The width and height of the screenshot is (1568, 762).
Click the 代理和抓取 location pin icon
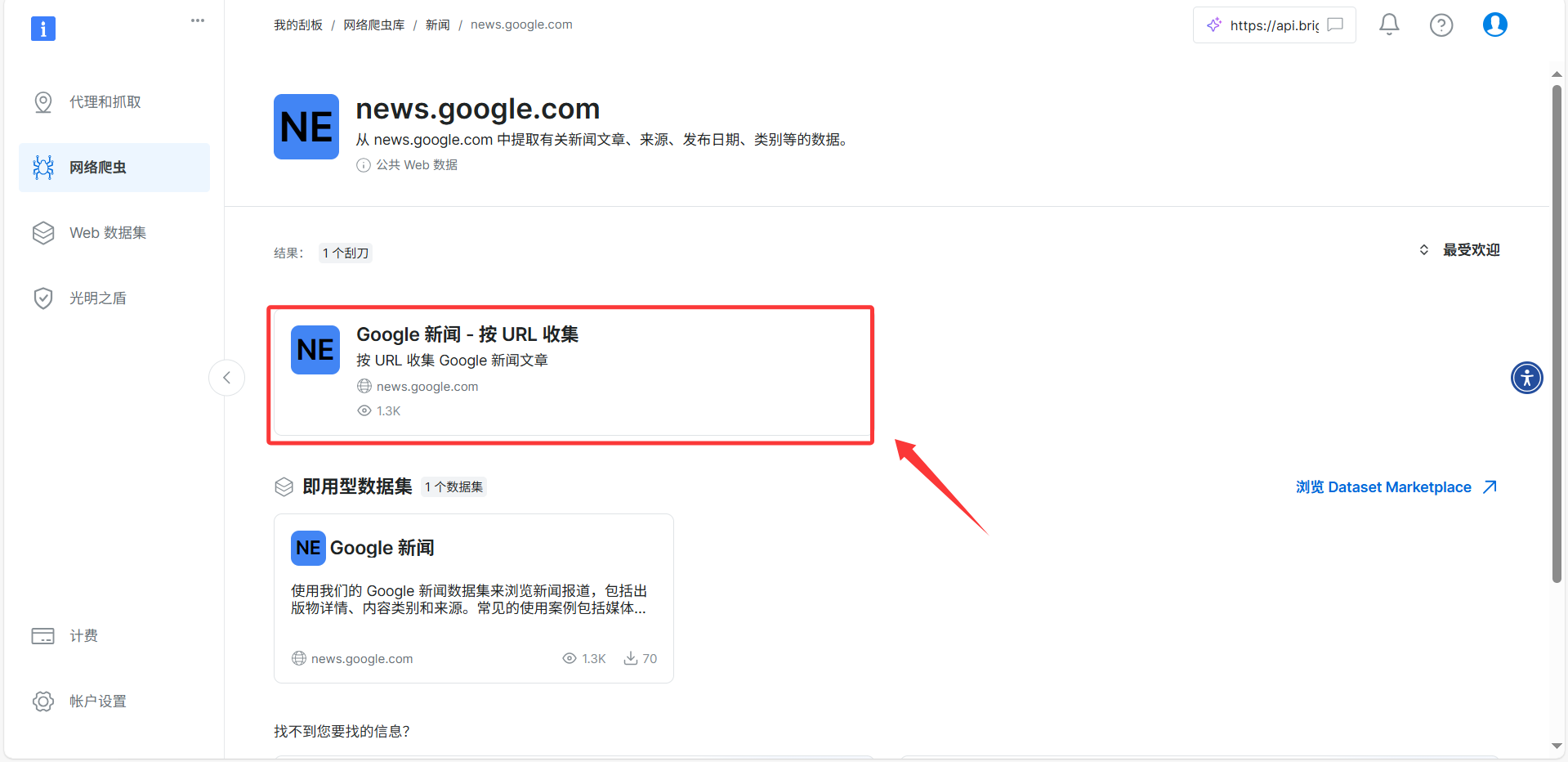coord(43,102)
